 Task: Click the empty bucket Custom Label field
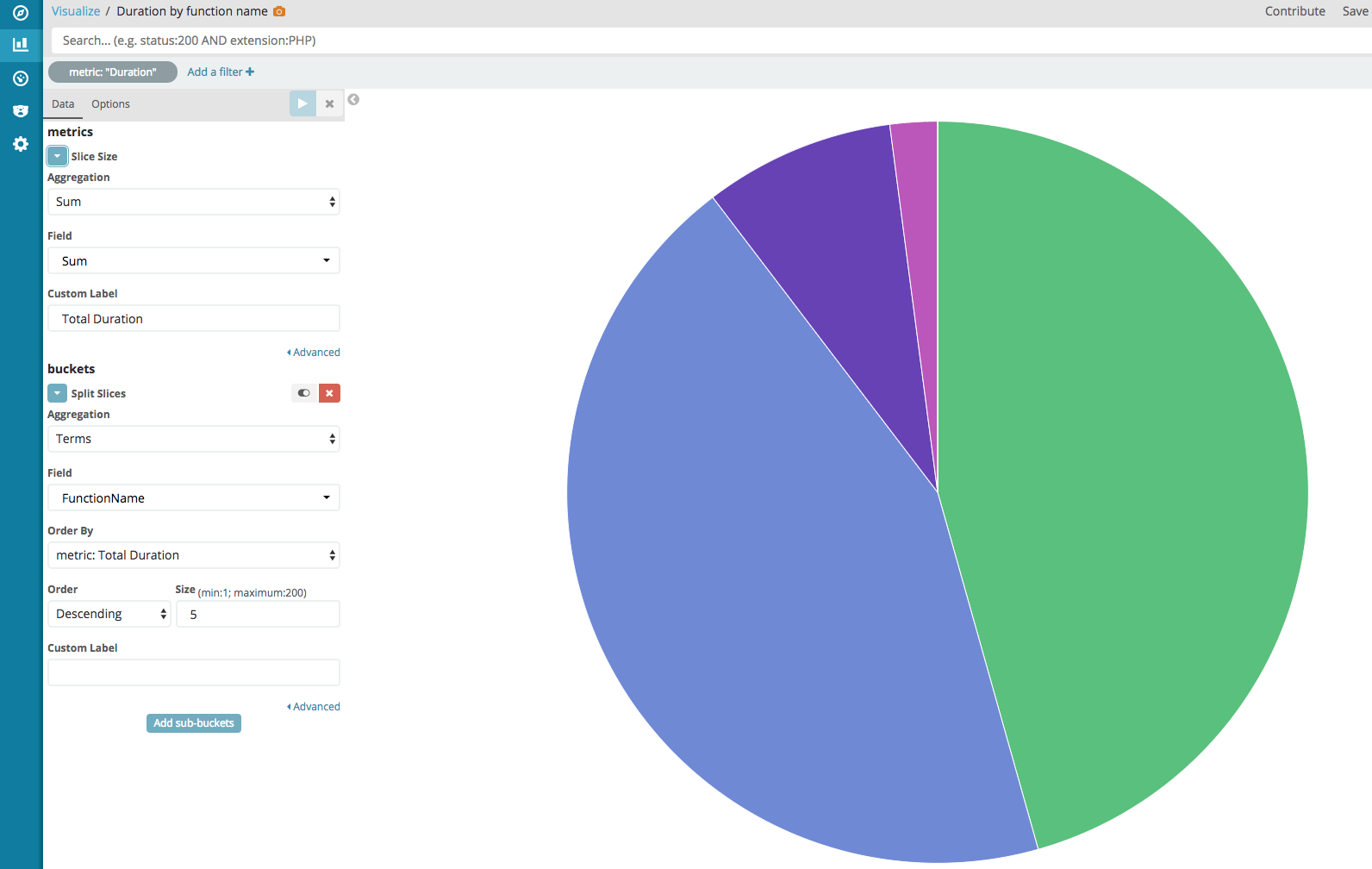click(x=194, y=672)
